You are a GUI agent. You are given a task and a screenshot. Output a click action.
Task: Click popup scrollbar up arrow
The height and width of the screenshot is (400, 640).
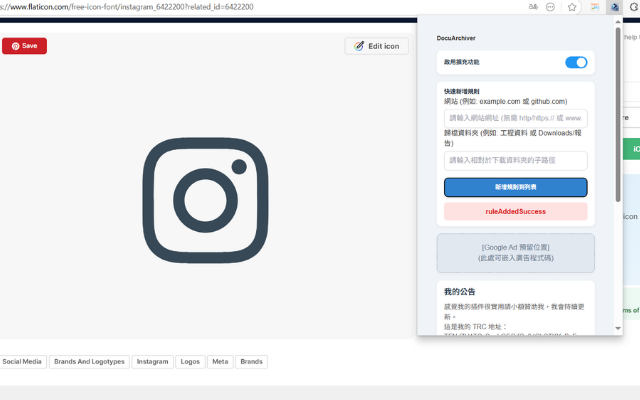point(618,22)
